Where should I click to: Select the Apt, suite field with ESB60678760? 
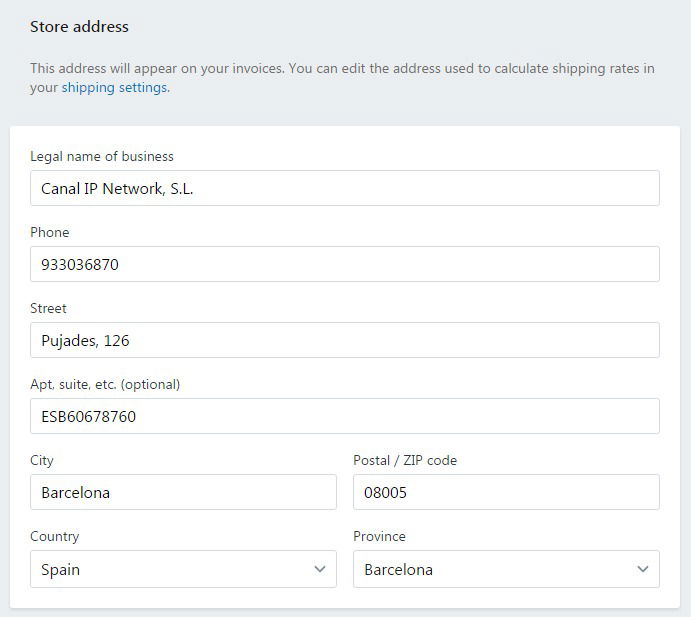click(x=344, y=416)
